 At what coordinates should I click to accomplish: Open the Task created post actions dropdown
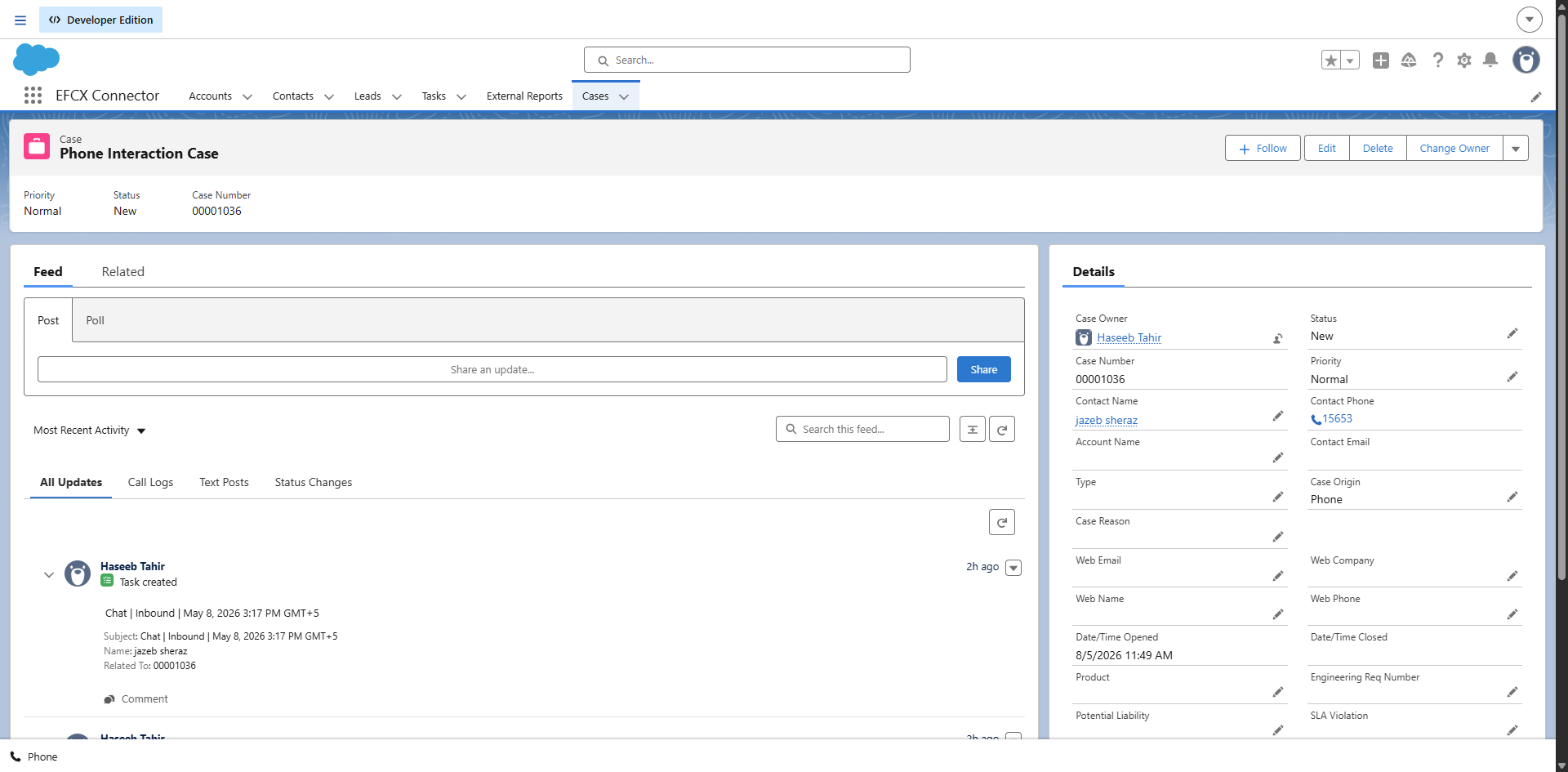point(1013,568)
